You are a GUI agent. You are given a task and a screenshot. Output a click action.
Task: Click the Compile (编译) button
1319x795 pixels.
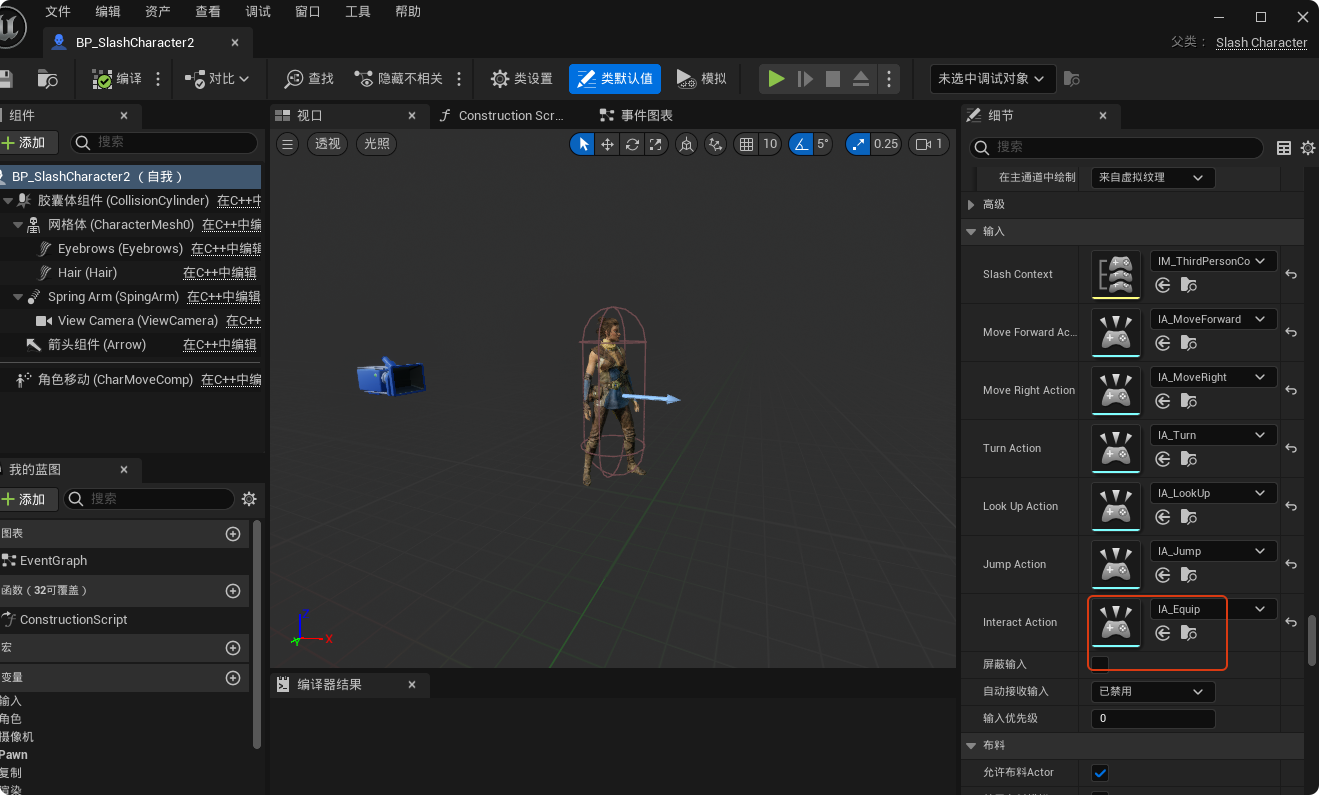[x=117, y=79]
